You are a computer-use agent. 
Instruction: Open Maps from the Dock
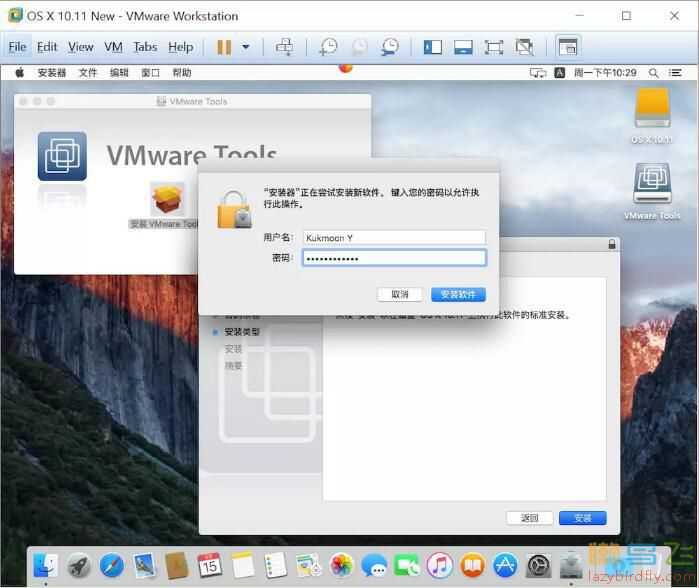(x=308, y=566)
